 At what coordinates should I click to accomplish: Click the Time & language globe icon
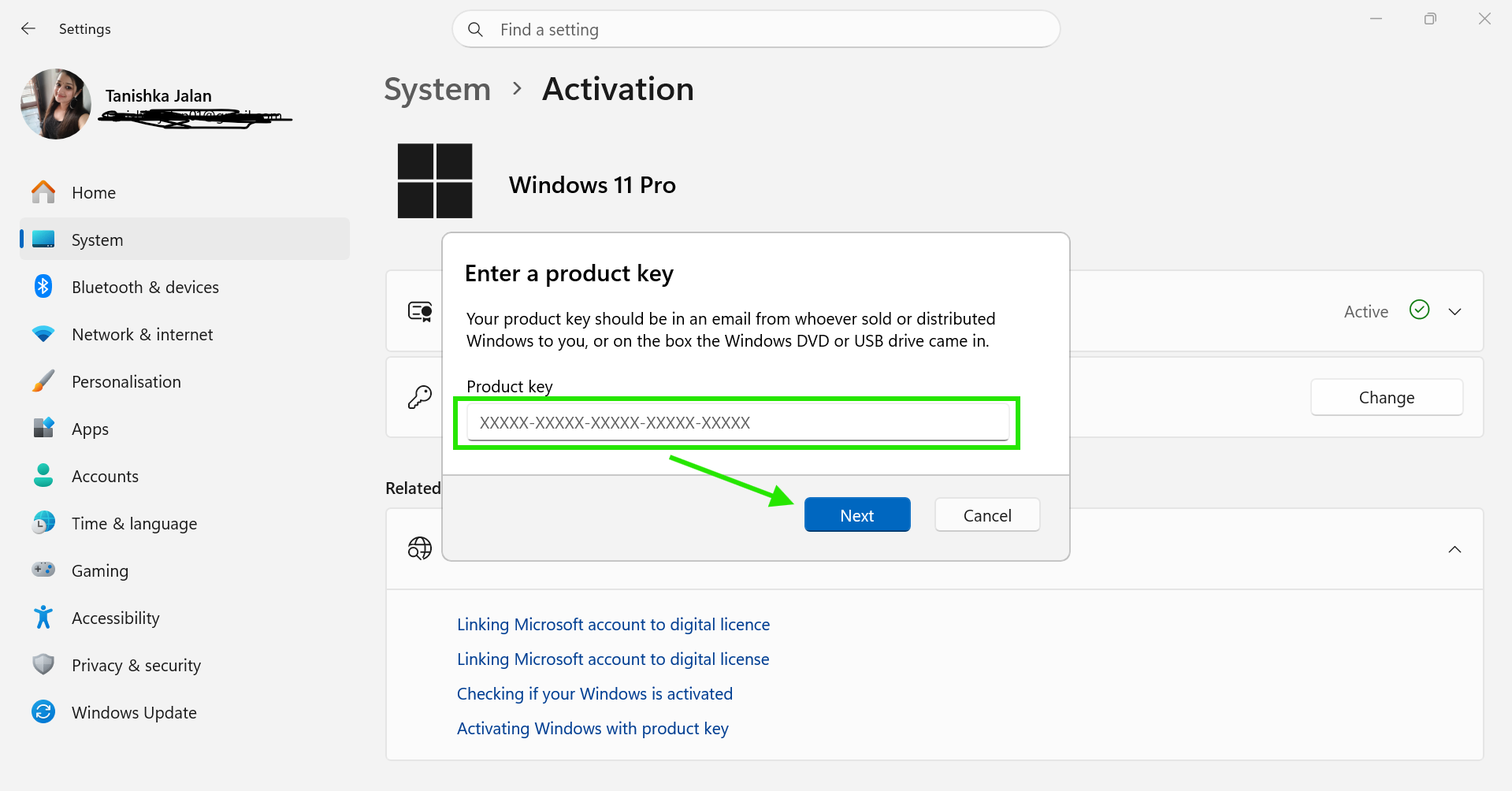(x=43, y=523)
